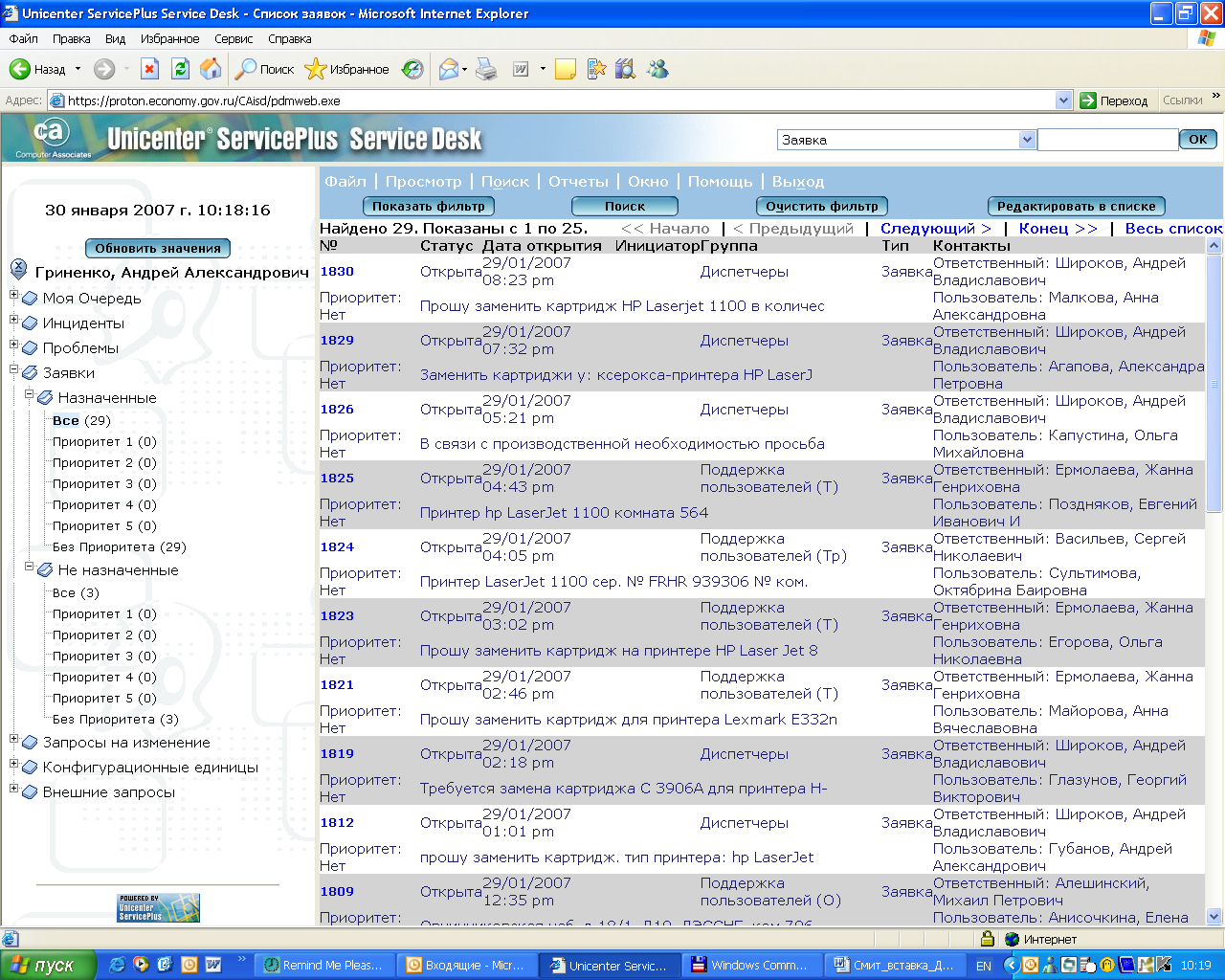Switch to Входящие Outlook taskbar window
The height and width of the screenshot is (980, 1225).
[466, 965]
